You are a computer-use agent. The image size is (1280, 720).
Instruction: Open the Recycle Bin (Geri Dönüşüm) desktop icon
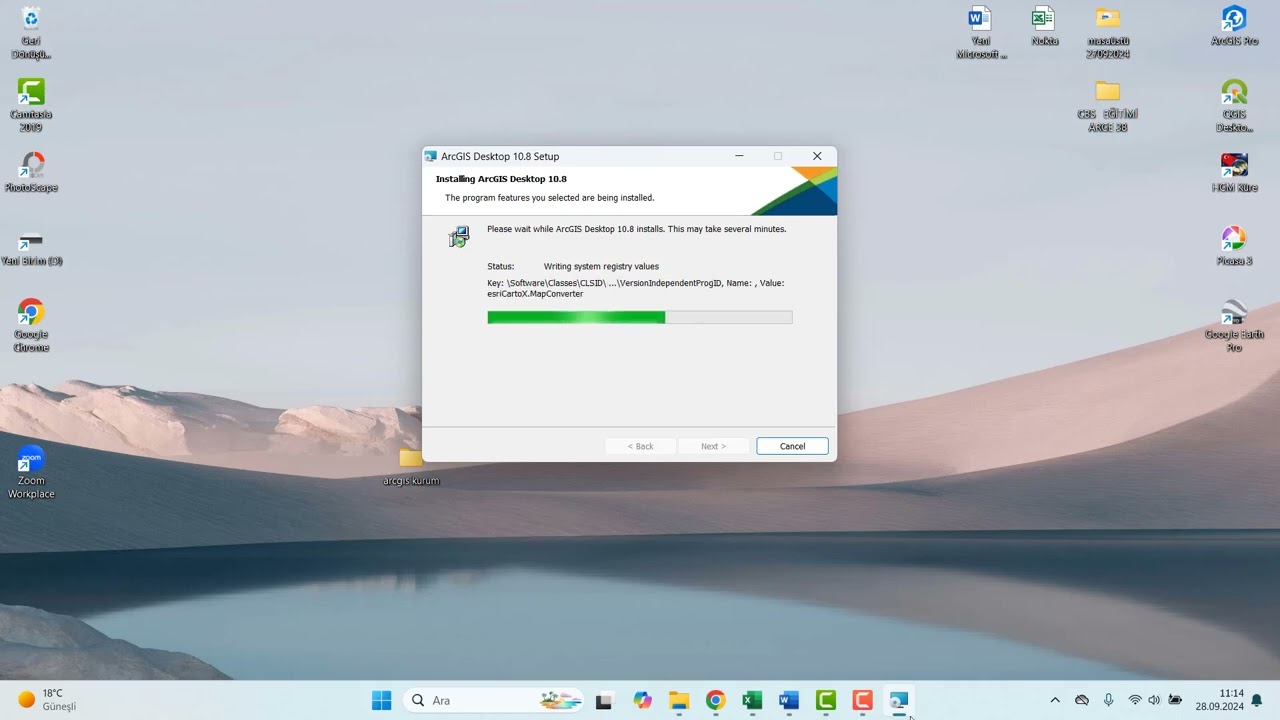[31, 32]
